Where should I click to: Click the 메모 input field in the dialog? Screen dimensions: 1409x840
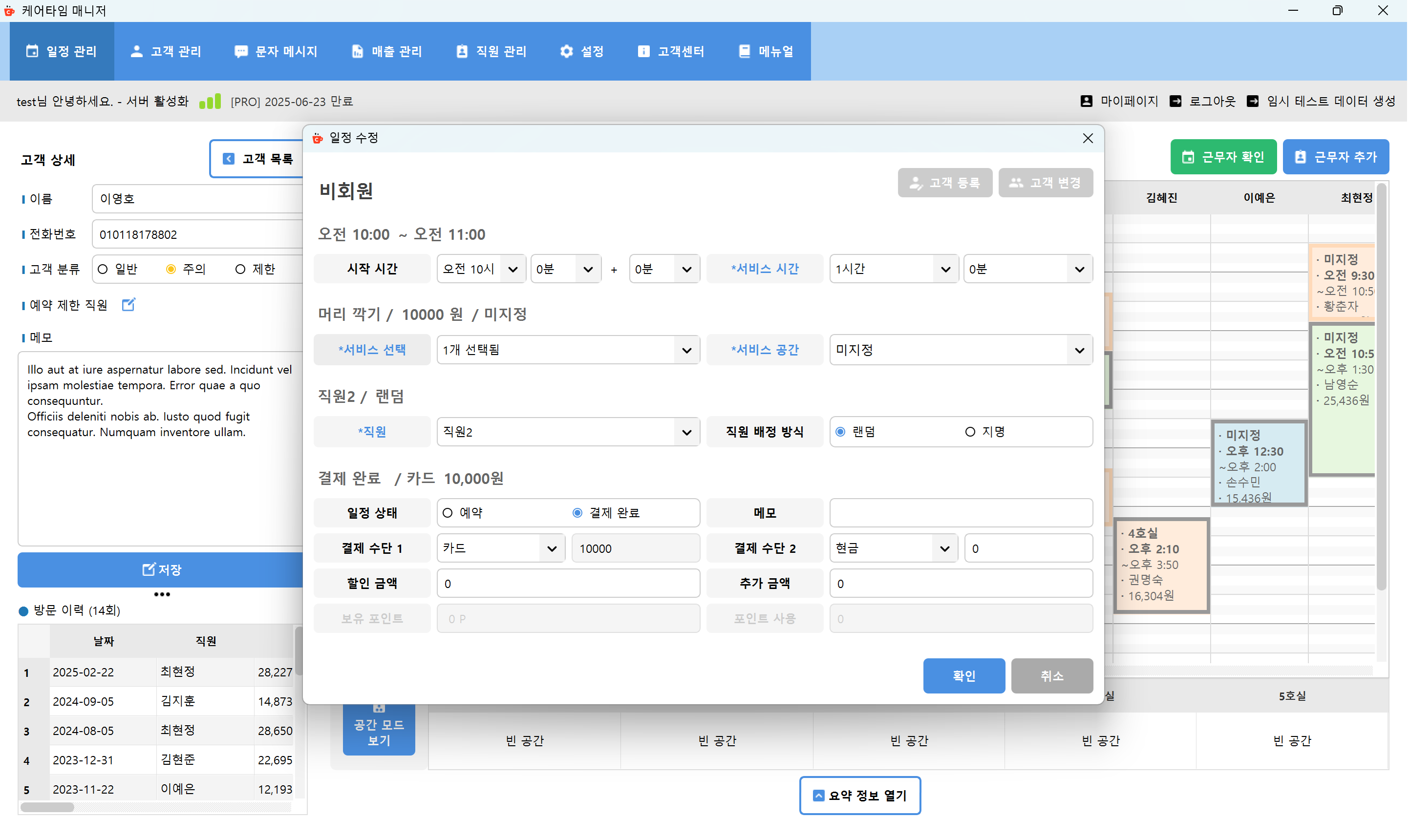(x=960, y=513)
